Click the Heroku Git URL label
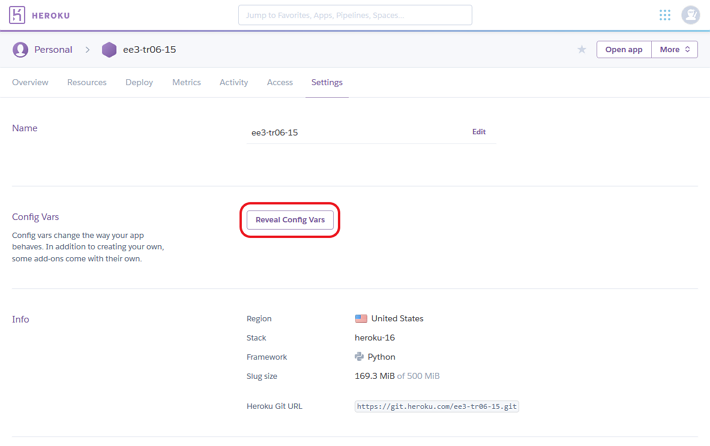710x446 pixels. [274, 406]
